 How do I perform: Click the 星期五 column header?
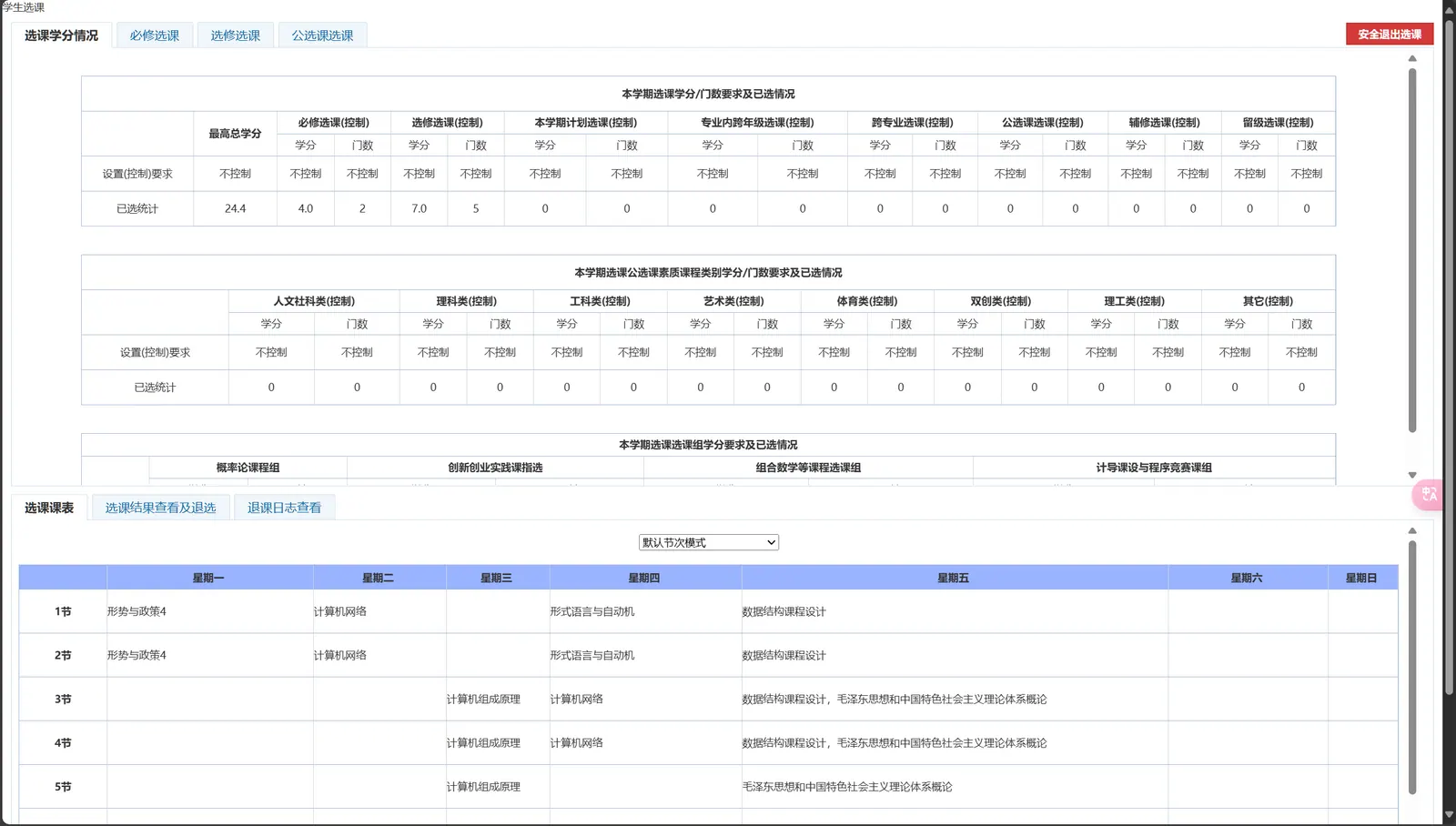point(954,578)
